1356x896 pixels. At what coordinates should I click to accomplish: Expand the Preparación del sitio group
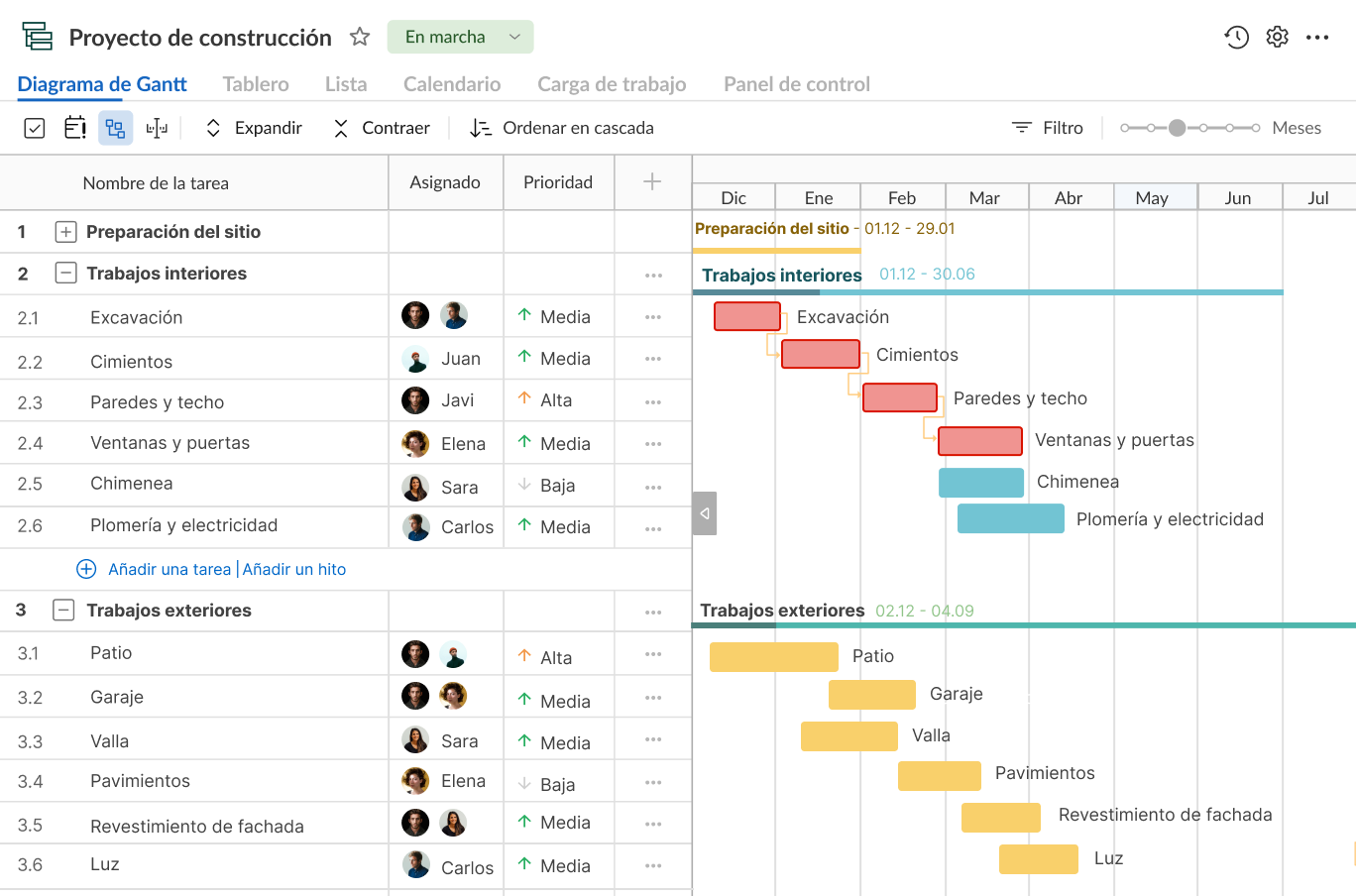click(65, 232)
